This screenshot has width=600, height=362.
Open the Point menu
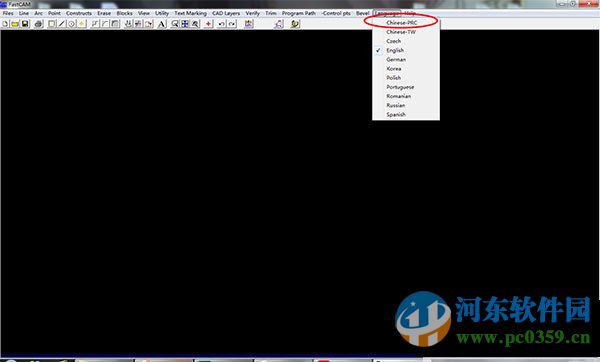pyautogui.click(x=54, y=13)
